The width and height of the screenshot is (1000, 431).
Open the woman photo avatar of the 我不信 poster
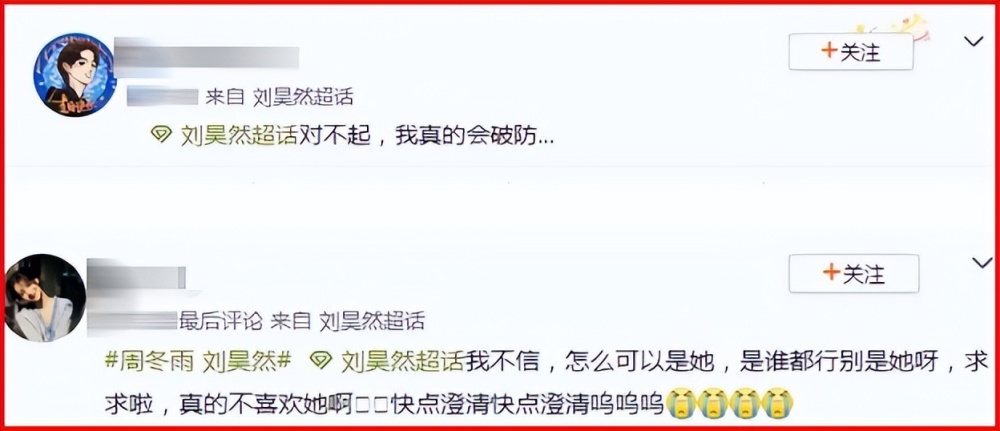click(45, 298)
